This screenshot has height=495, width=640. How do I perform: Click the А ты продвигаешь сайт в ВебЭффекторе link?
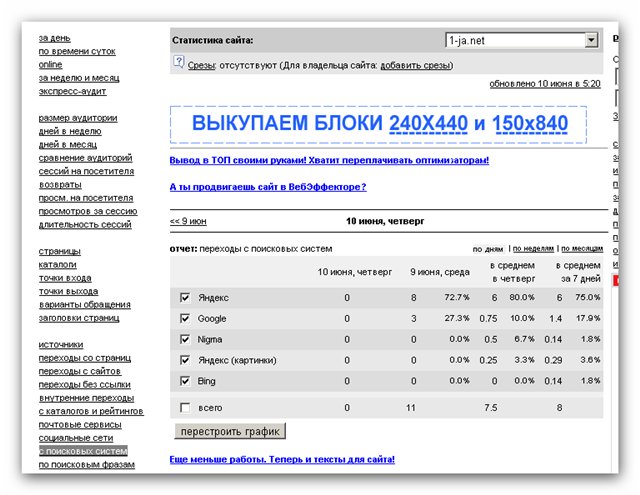pyautogui.click(x=268, y=187)
